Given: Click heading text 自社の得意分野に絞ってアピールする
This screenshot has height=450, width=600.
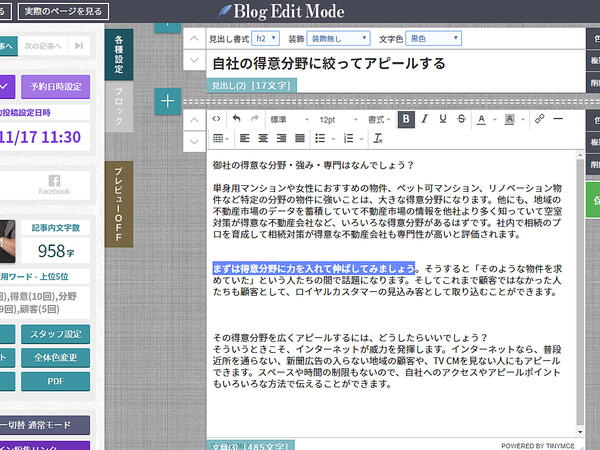Looking at the screenshot, I should [329, 64].
